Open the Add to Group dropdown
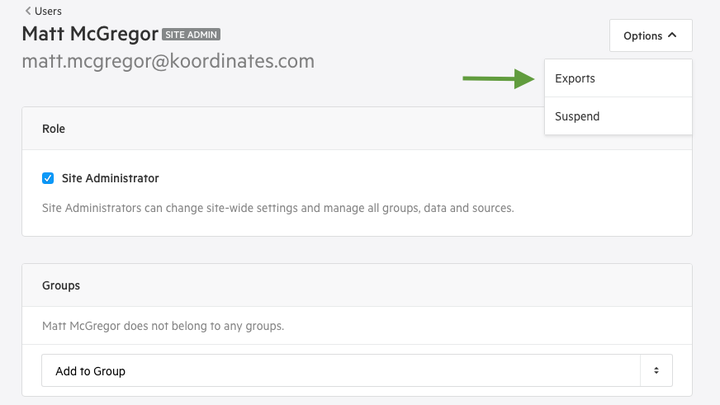The width and height of the screenshot is (720, 405). (x=357, y=370)
